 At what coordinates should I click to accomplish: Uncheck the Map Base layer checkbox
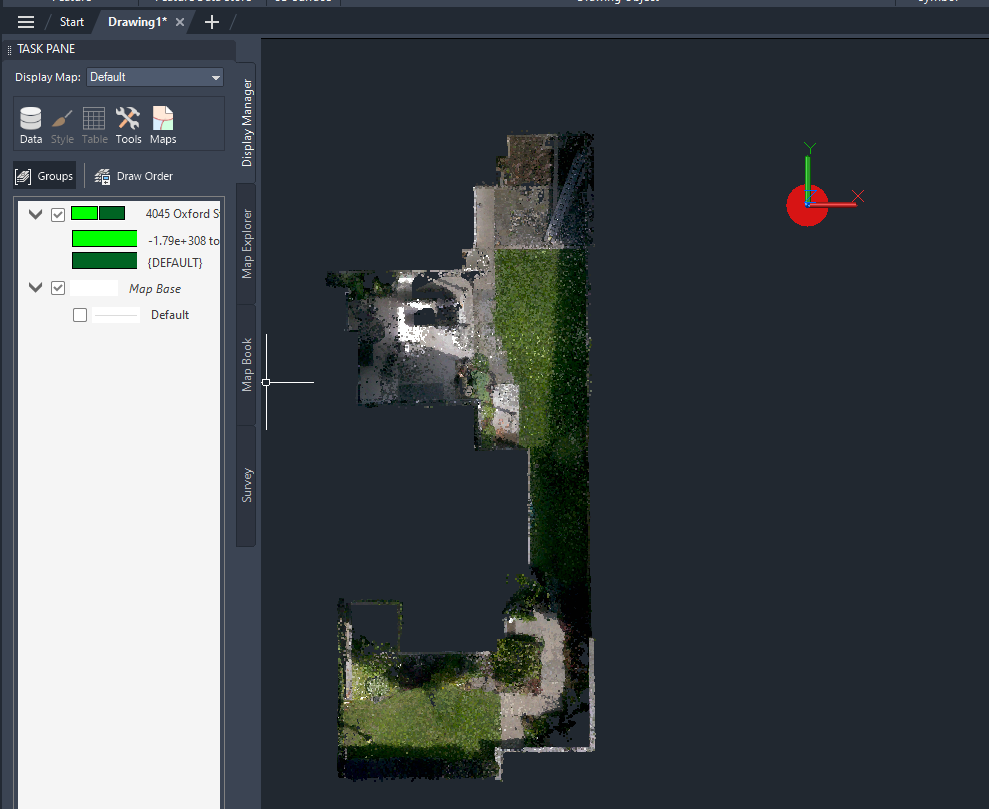[x=58, y=287]
